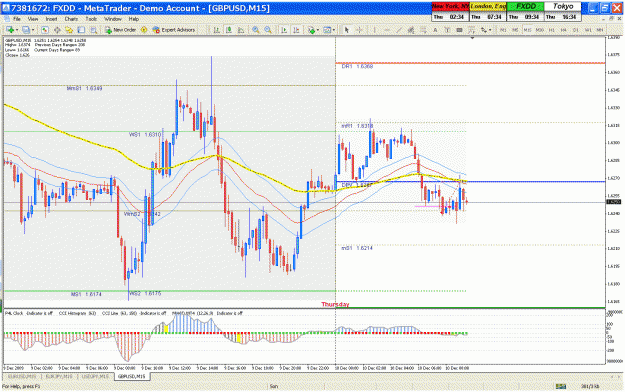Select the GBPUSD,M15 chart tab
Viewport: 625px width, 392px height.
[132, 376]
